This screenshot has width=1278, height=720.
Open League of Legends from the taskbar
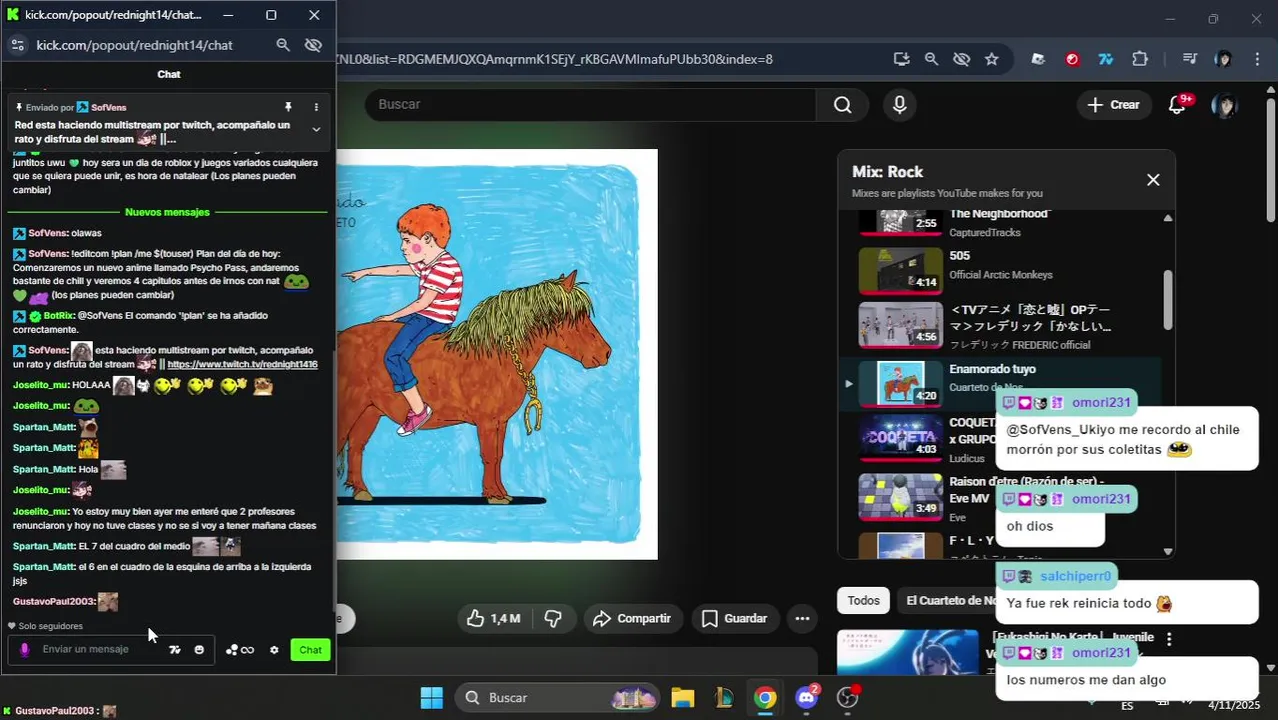(x=723, y=698)
